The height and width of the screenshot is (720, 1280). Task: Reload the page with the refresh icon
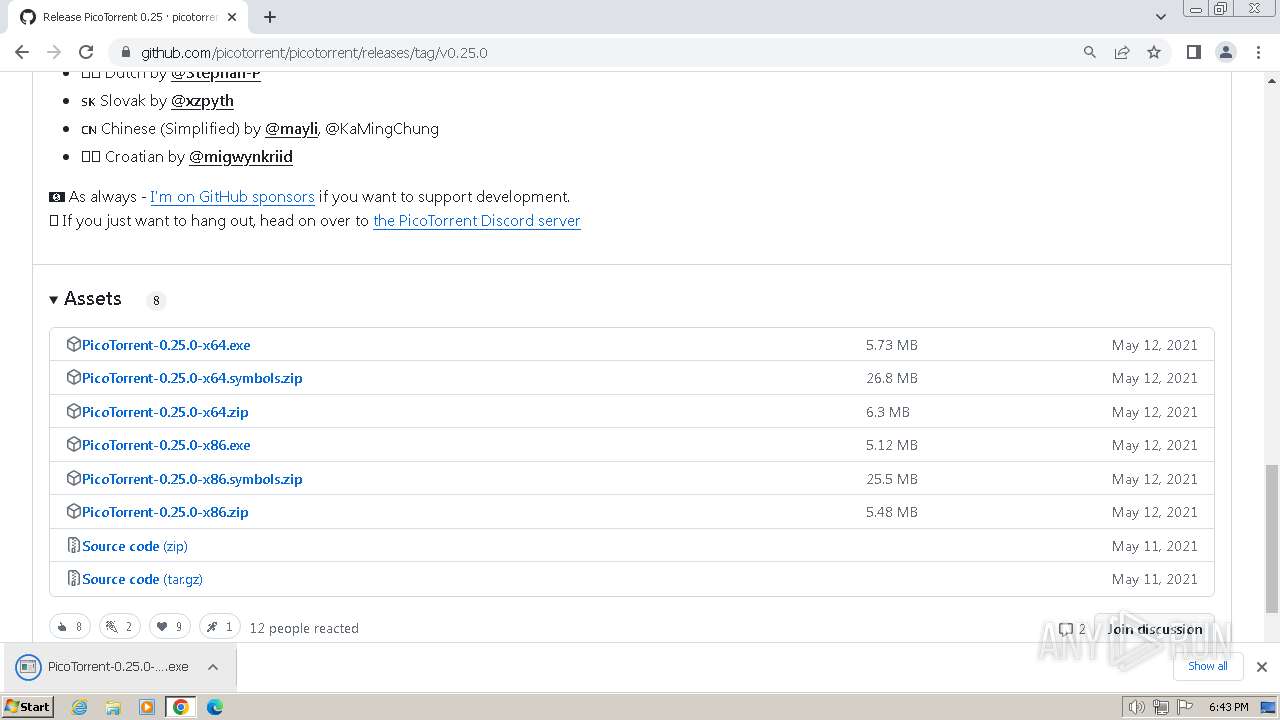coord(86,52)
